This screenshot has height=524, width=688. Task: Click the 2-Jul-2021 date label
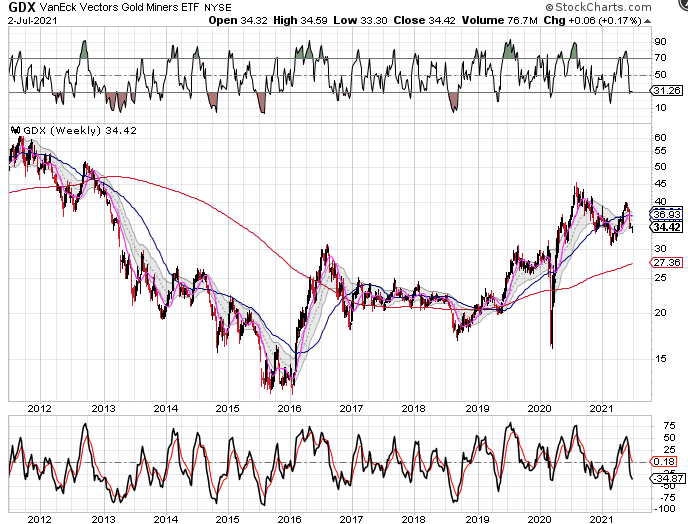click(x=28, y=23)
